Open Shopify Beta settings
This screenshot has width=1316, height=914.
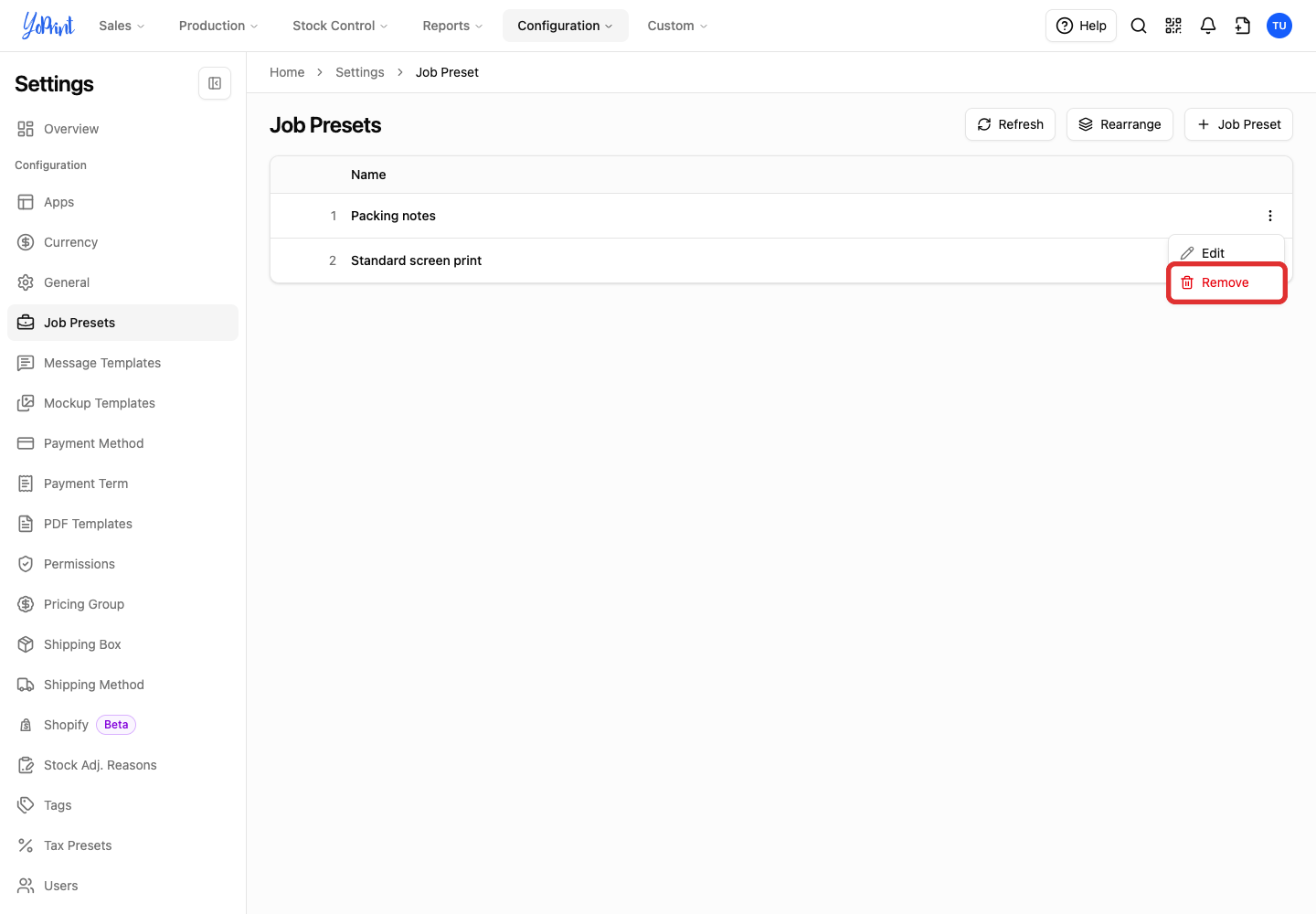click(122, 725)
